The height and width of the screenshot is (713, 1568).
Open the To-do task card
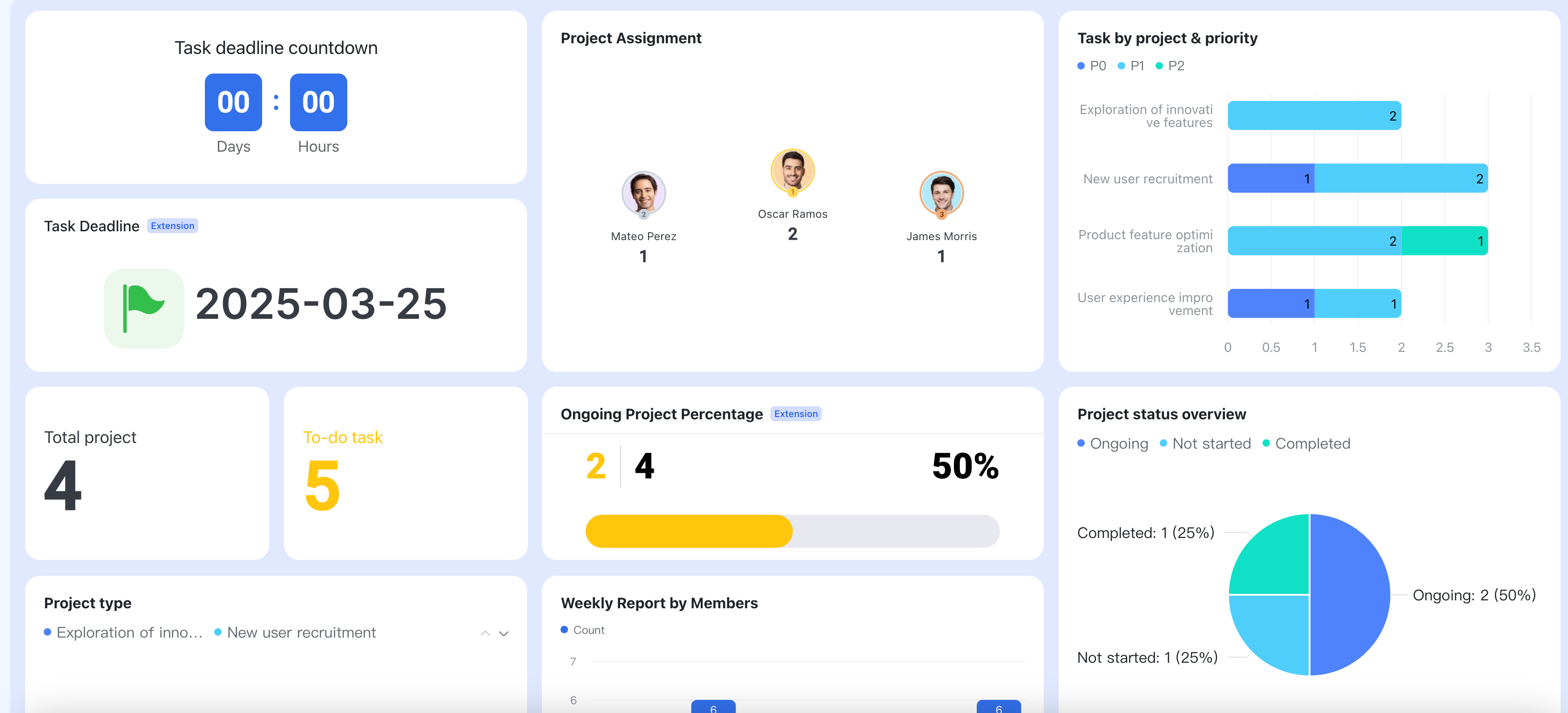click(405, 473)
